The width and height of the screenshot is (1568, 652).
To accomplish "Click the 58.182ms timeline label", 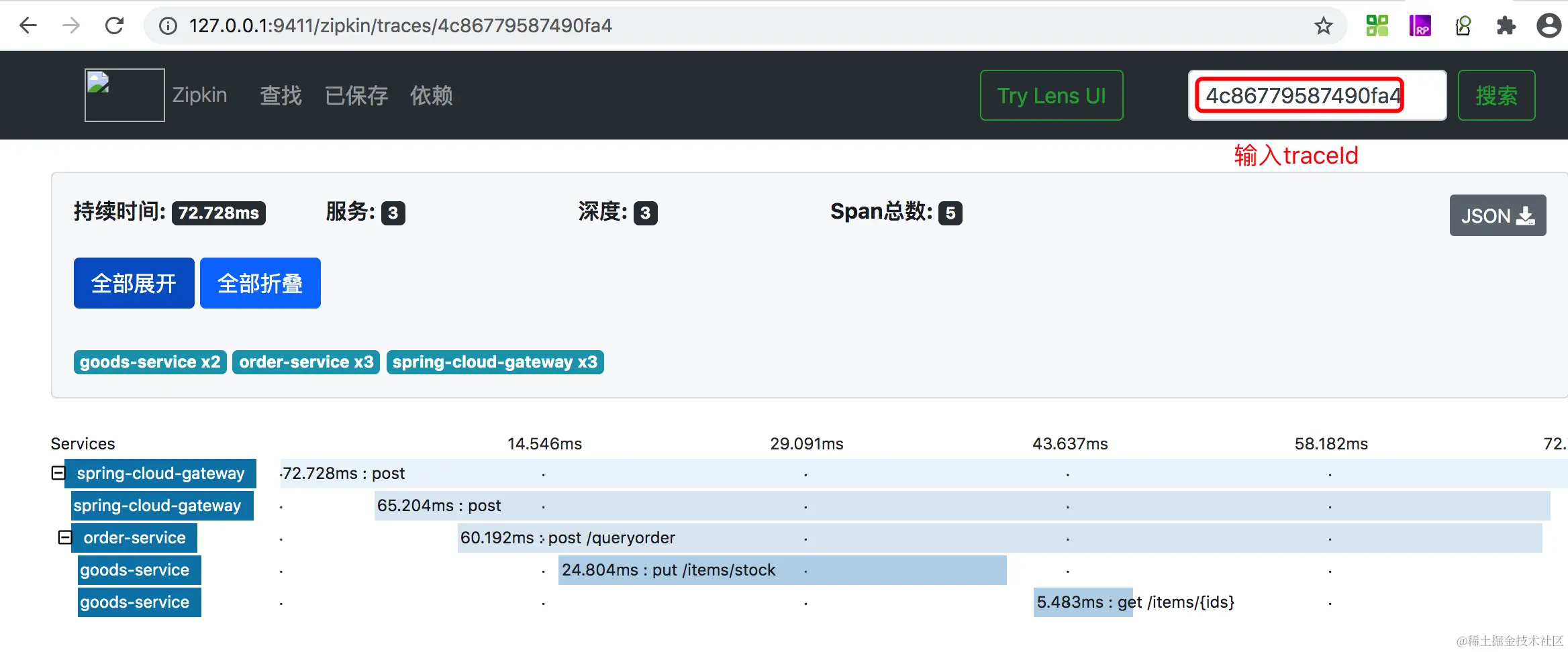I will (1331, 443).
